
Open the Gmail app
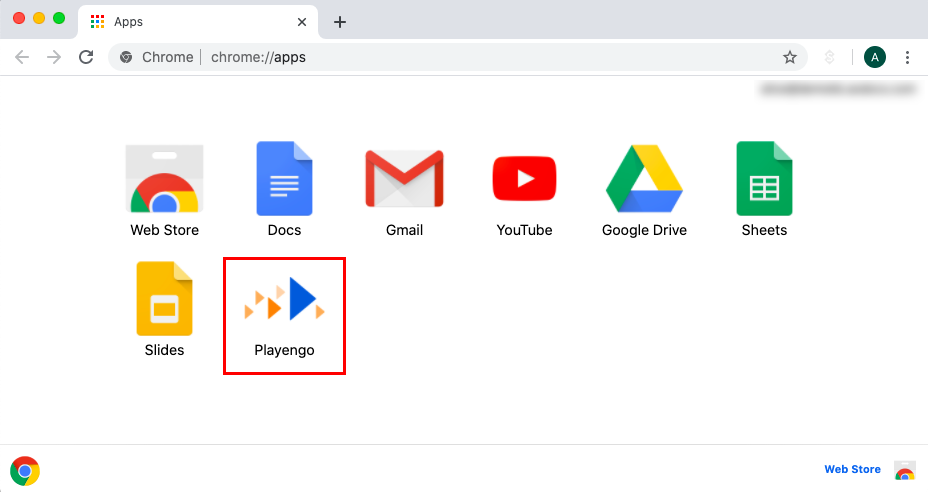pyautogui.click(x=404, y=178)
